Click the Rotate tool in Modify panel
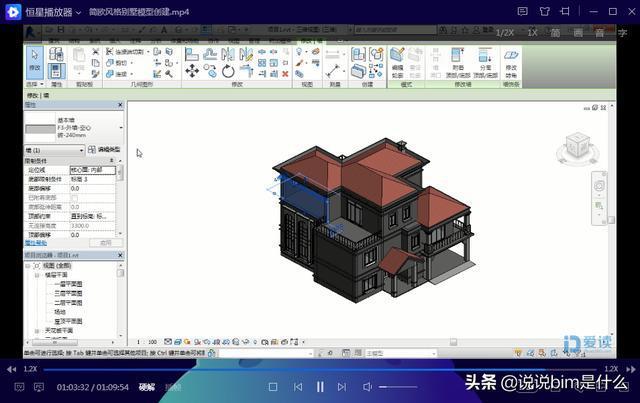 (x=228, y=71)
